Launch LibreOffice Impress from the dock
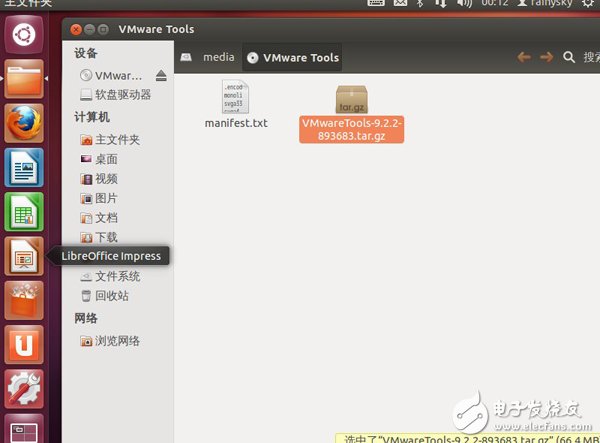This screenshot has height=443, width=600. [24, 256]
